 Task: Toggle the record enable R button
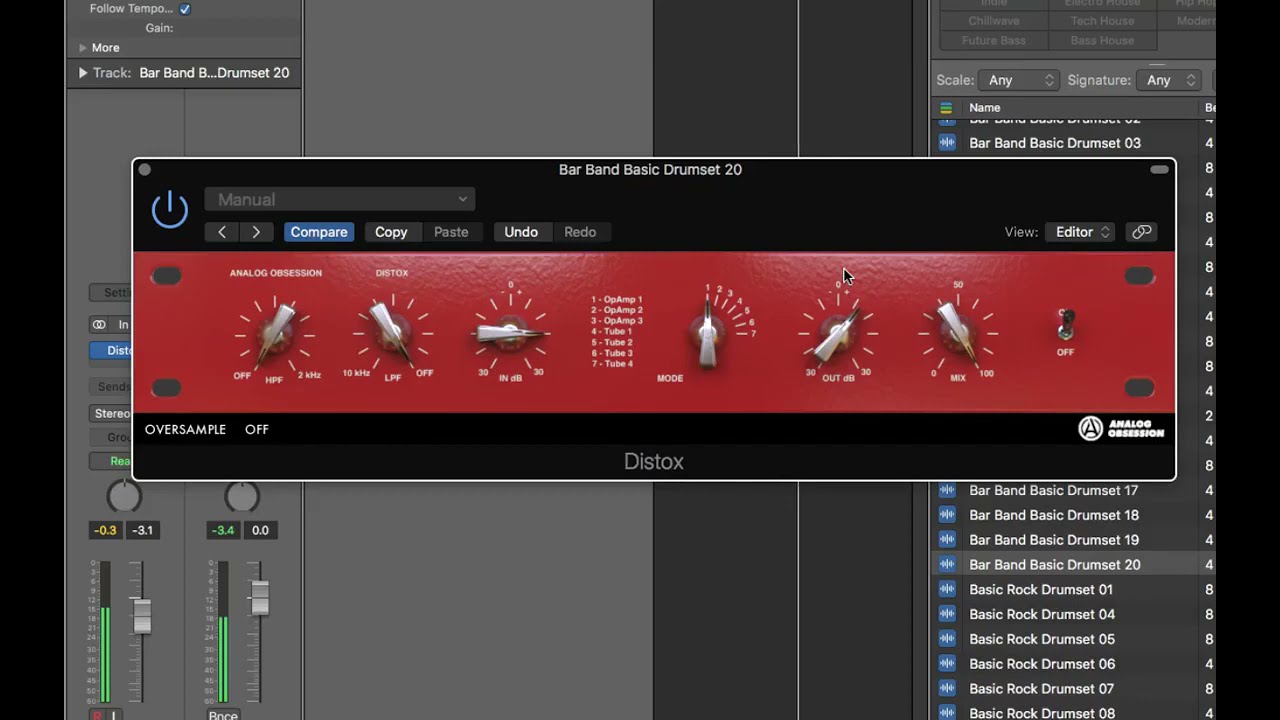pyautogui.click(x=97, y=715)
